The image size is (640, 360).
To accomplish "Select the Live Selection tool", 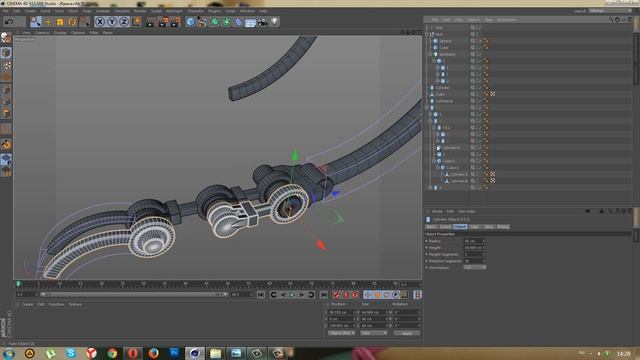I will coord(36,21).
